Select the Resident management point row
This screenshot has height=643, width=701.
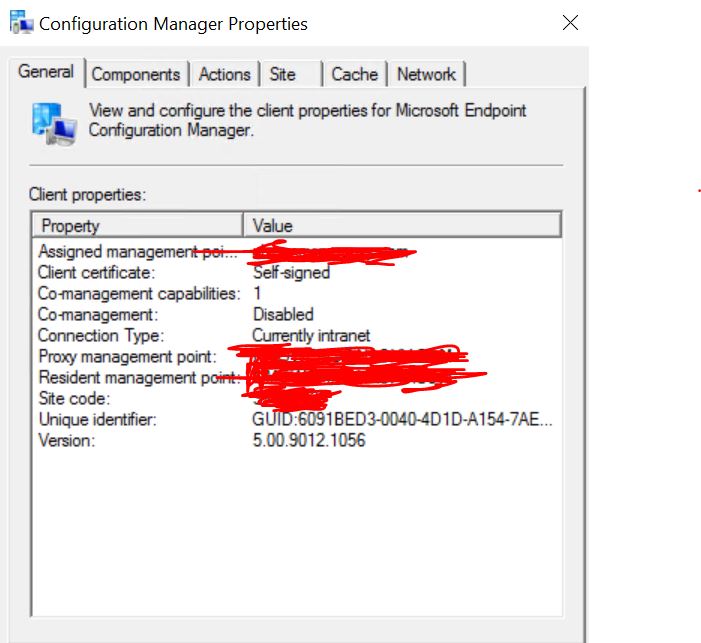(x=297, y=378)
